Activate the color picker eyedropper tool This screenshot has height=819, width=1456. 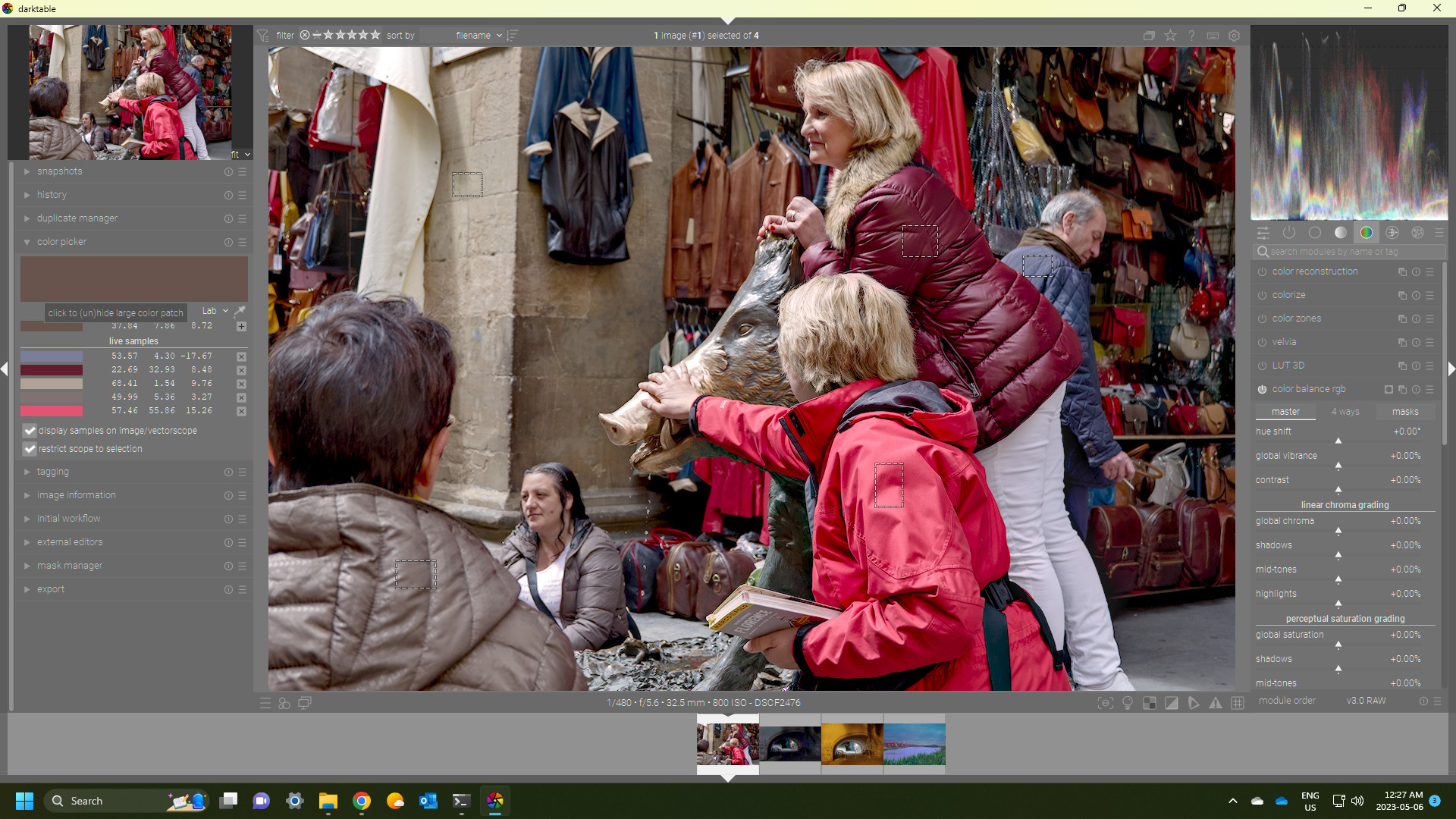240,311
